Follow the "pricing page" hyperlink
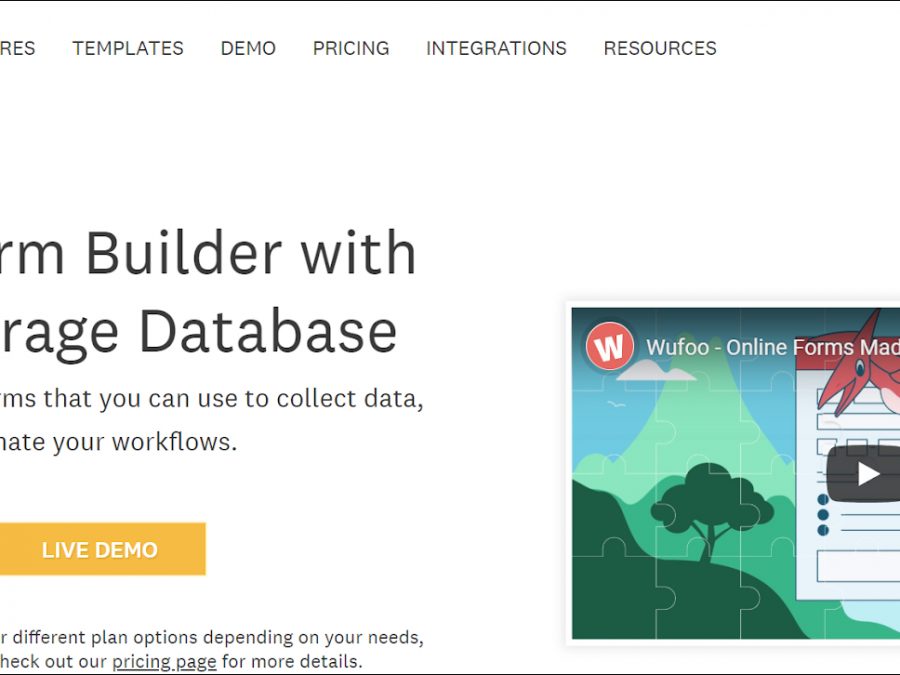900x675 pixels. pos(164,661)
